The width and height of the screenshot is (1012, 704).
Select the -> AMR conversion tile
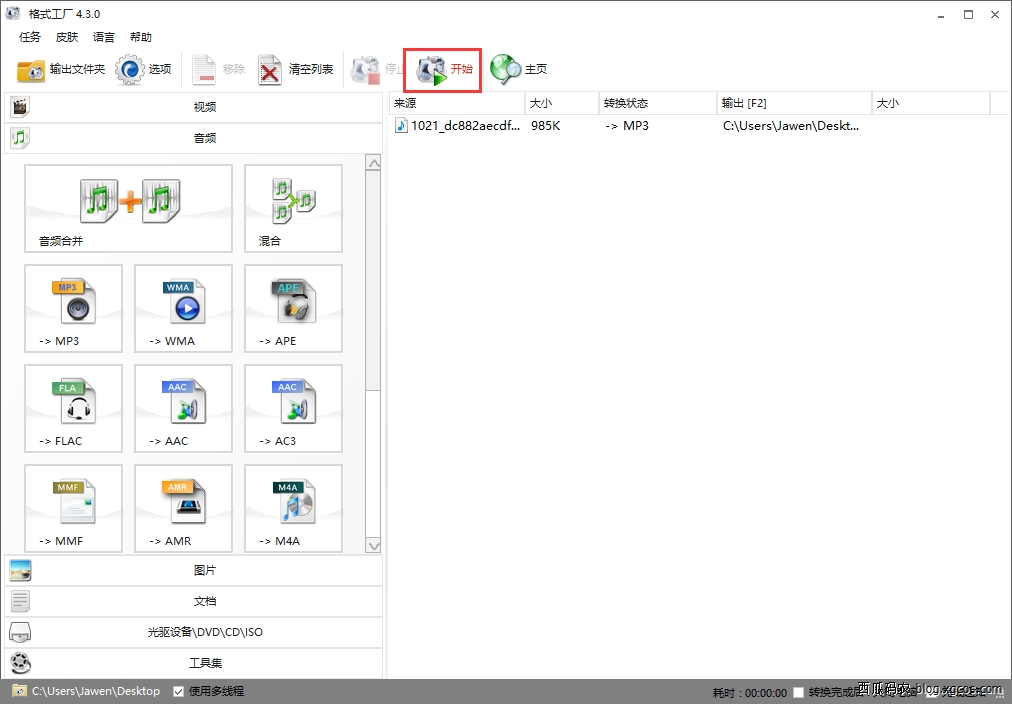point(183,508)
